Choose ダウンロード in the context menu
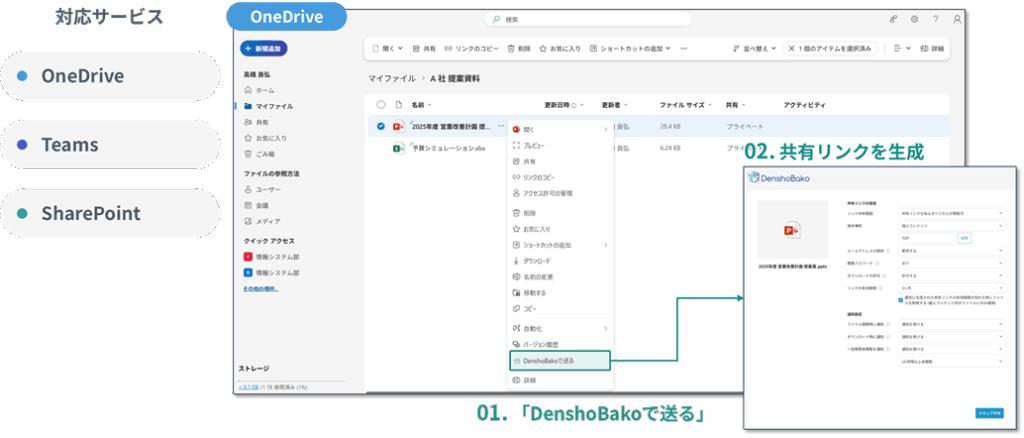 point(560,260)
